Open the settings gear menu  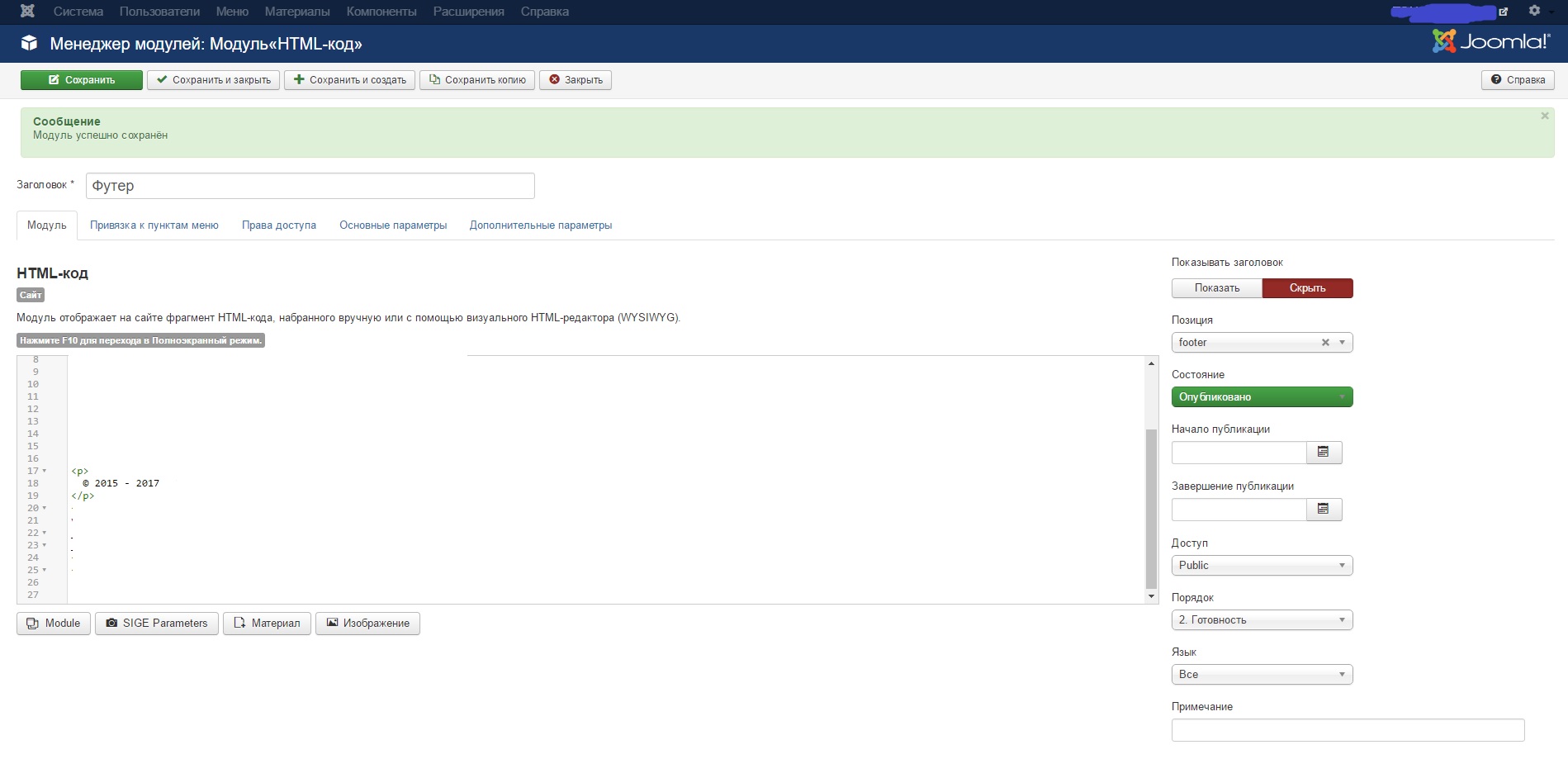(x=1534, y=11)
